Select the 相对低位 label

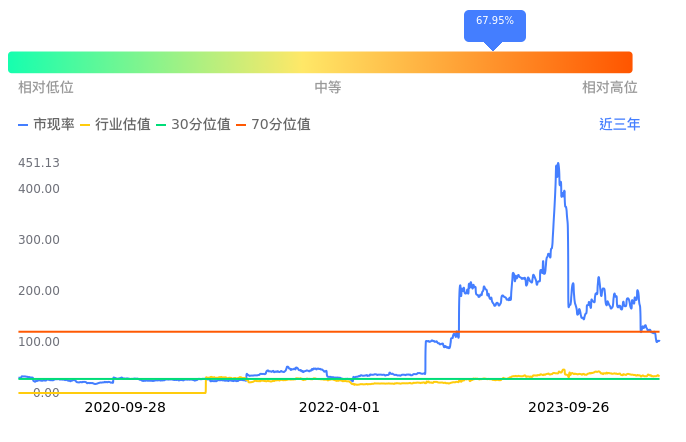click(46, 88)
